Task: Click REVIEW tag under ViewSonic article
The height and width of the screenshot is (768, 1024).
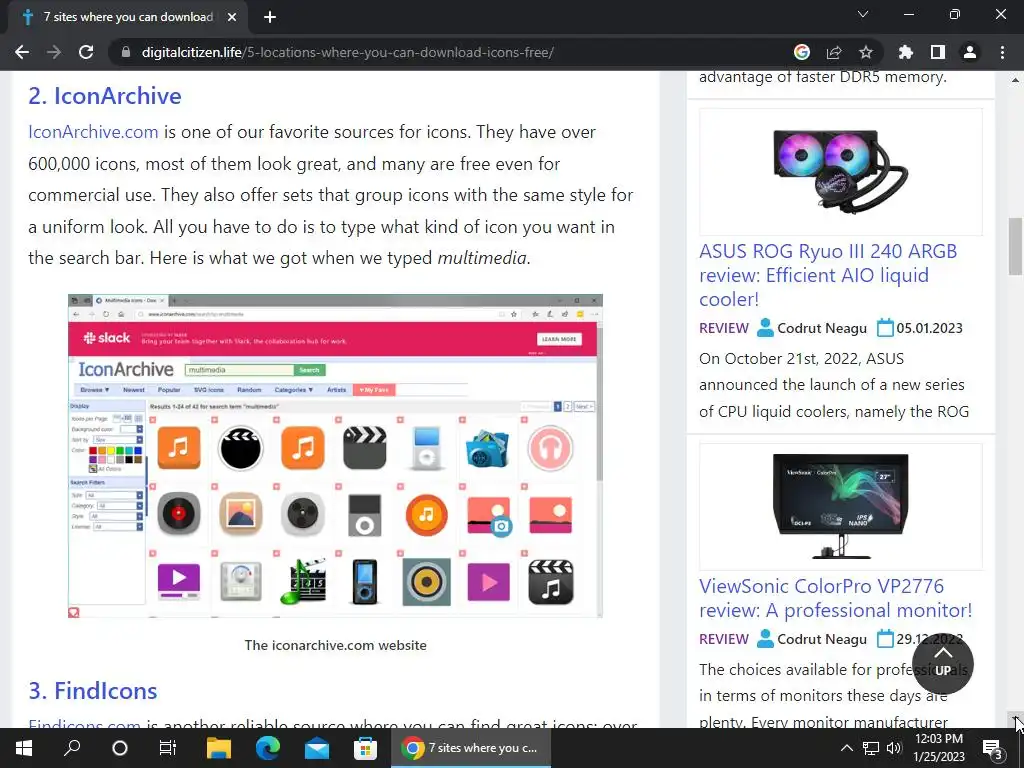Action: [724, 639]
